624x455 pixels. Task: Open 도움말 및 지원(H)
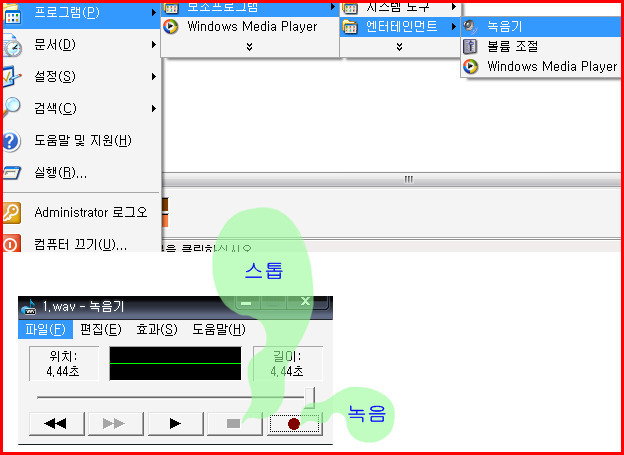tap(81, 141)
